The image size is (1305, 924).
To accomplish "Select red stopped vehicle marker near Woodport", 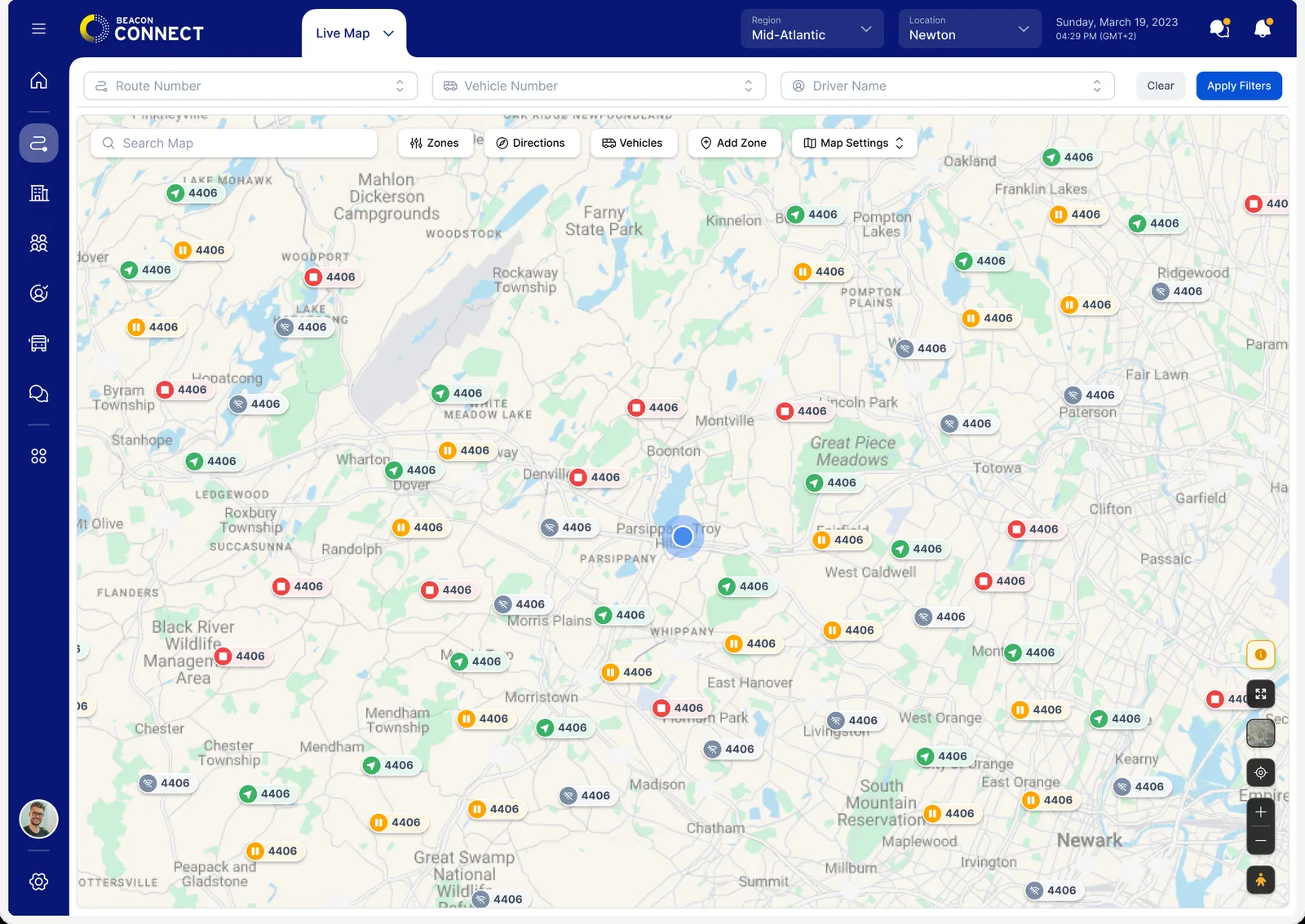I will click(x=333, y=277).
